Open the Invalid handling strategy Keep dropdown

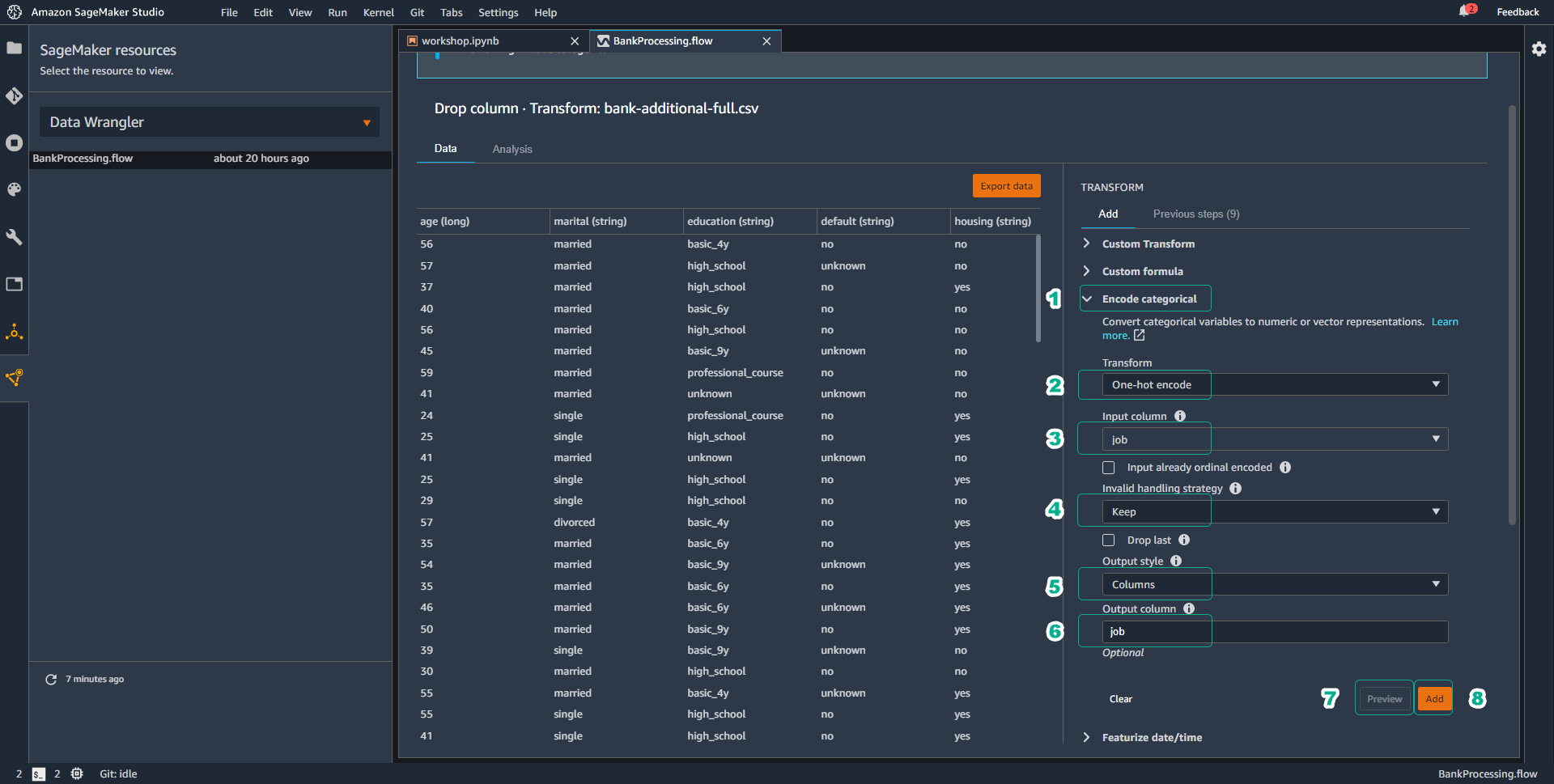[x=1275, y=511]
